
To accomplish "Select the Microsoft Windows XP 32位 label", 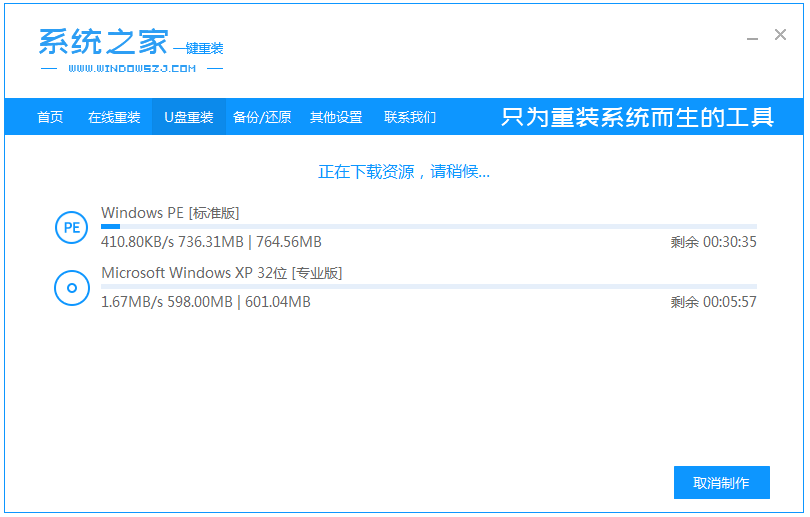I will 222,272.
